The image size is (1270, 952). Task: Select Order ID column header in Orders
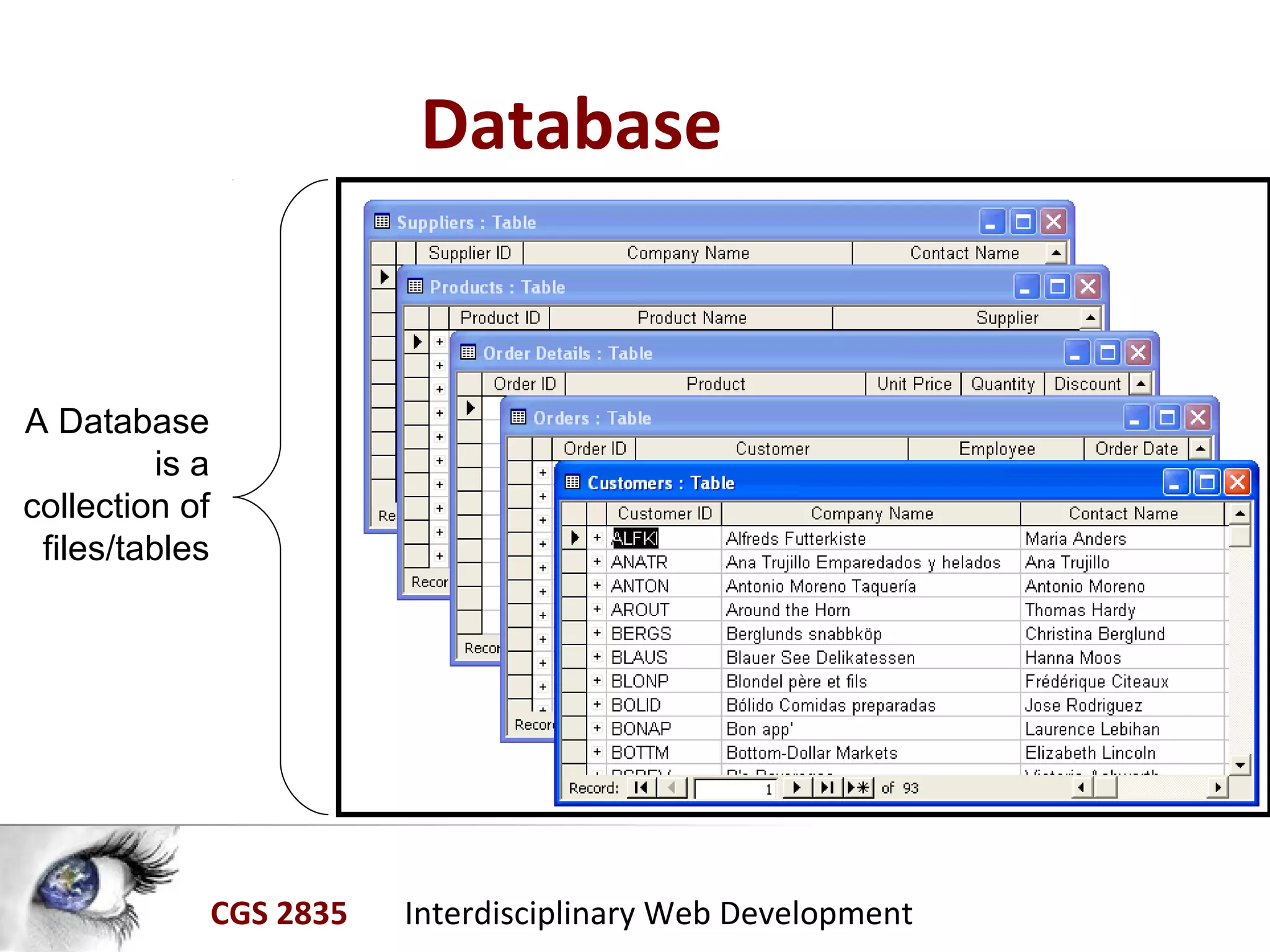pos(594,449)
